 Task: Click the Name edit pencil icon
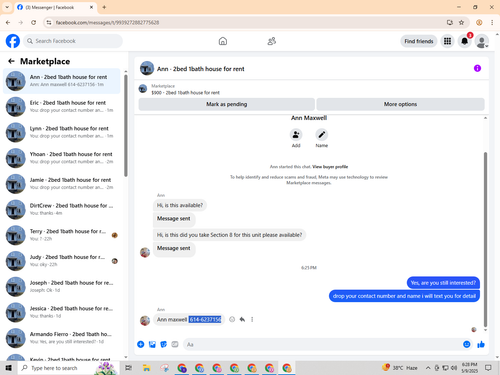[321, 135]
